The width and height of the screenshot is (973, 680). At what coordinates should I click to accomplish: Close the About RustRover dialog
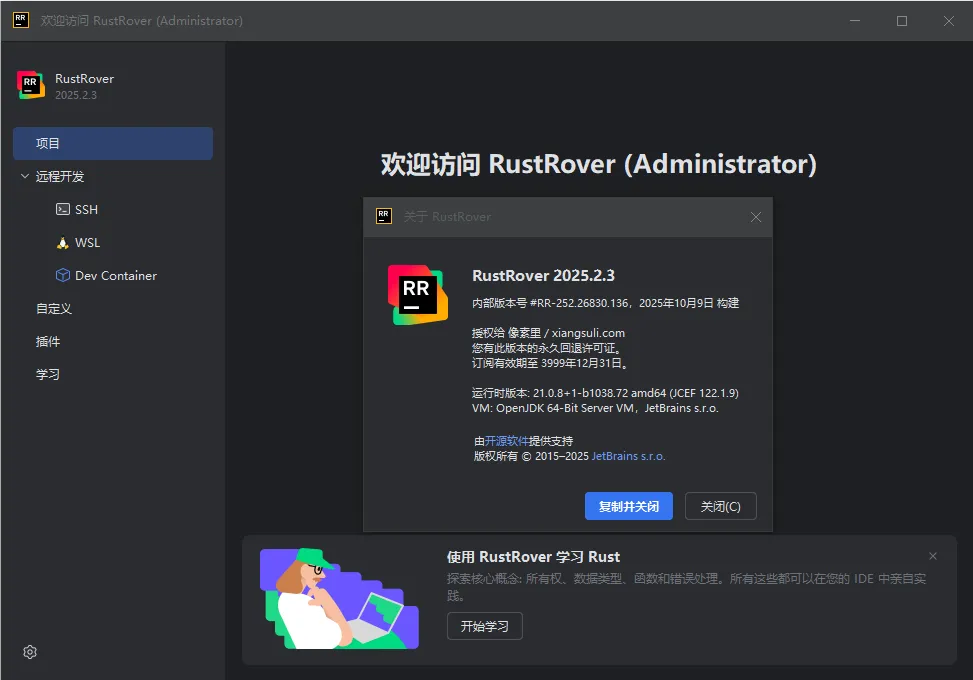756,217
